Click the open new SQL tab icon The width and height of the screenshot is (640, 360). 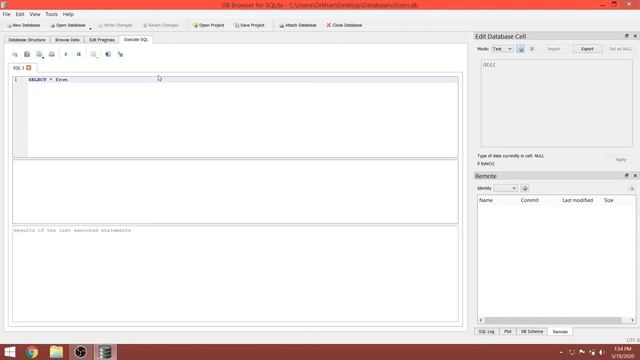(15, 54)
